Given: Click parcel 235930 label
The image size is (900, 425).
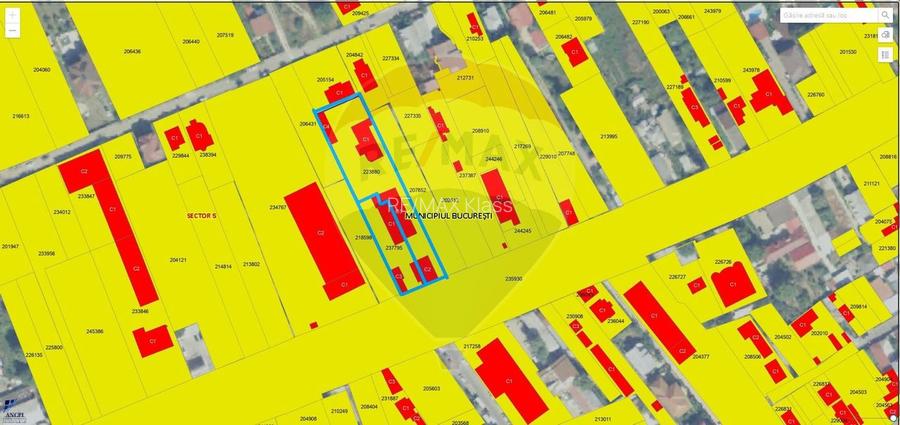Looking at the screenshot, I should tap(514, 279).
